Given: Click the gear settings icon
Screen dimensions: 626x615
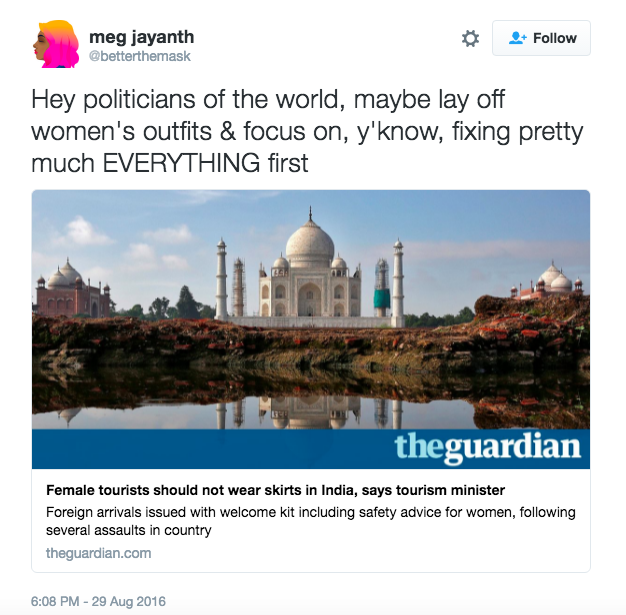Looking at the screenshot, I should point(470,38).
